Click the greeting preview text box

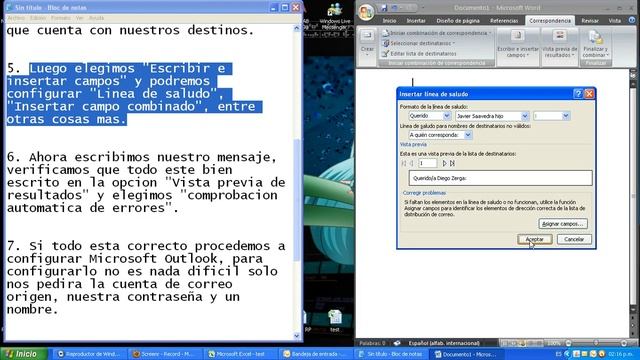(500, 178)
